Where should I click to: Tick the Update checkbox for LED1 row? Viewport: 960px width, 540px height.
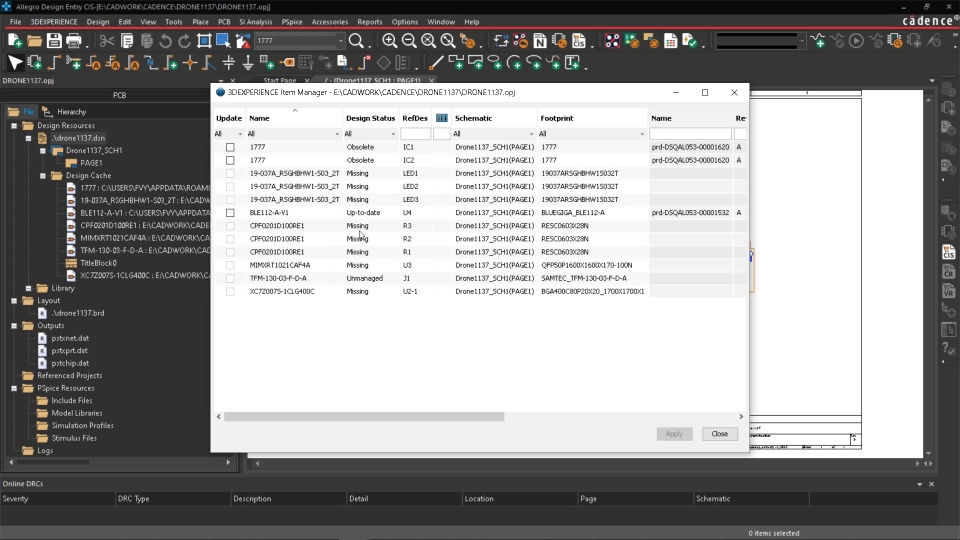(x=230, y=174)
